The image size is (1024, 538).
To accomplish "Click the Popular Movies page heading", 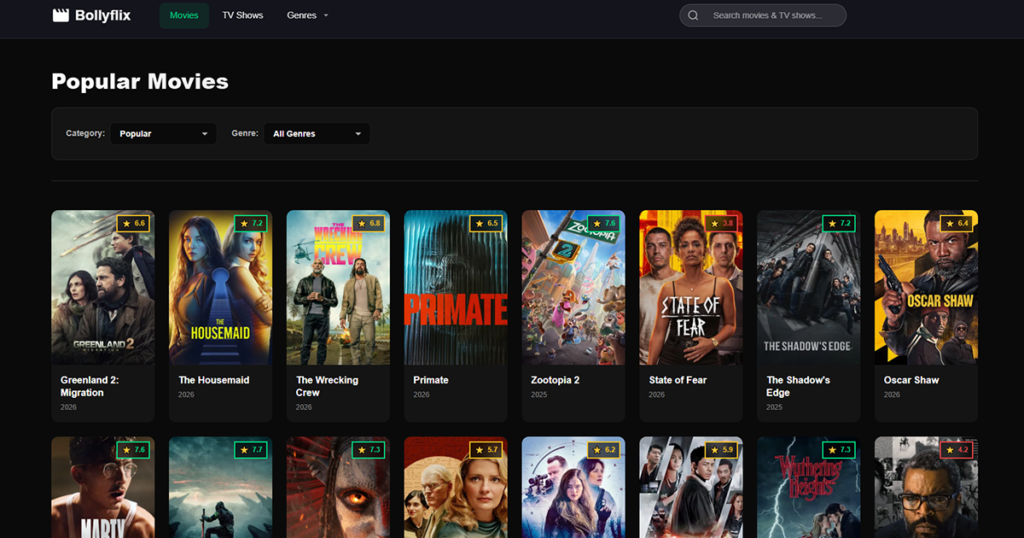I will coord(140,82).
